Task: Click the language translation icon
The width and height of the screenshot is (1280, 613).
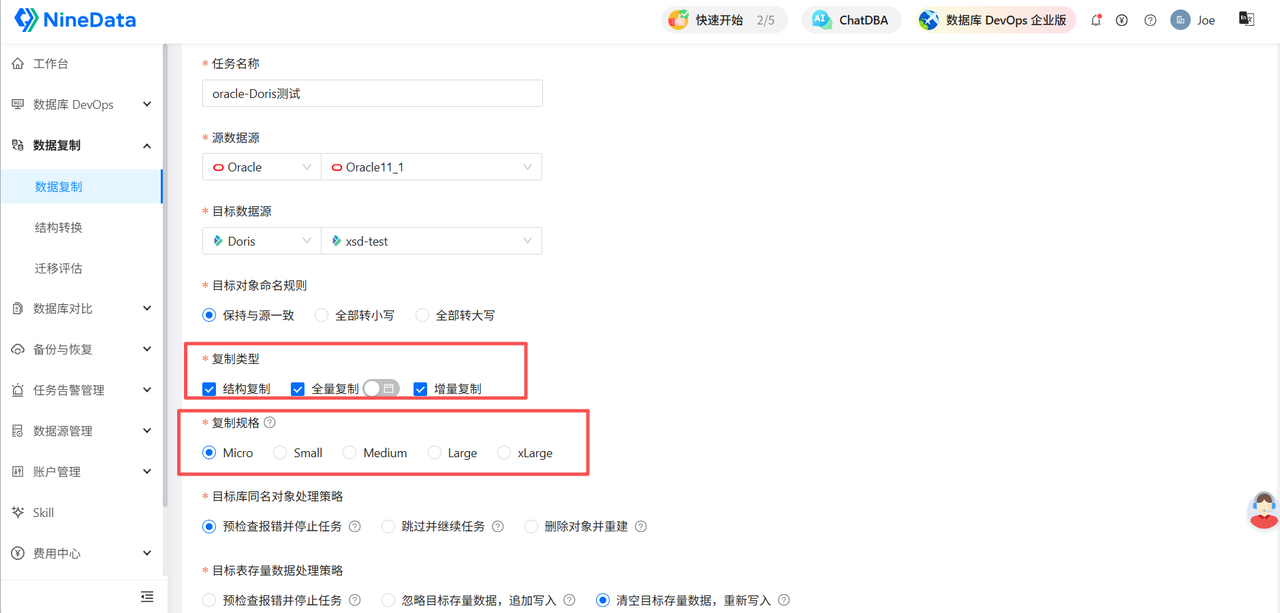Action: (x=1246, y=19)
